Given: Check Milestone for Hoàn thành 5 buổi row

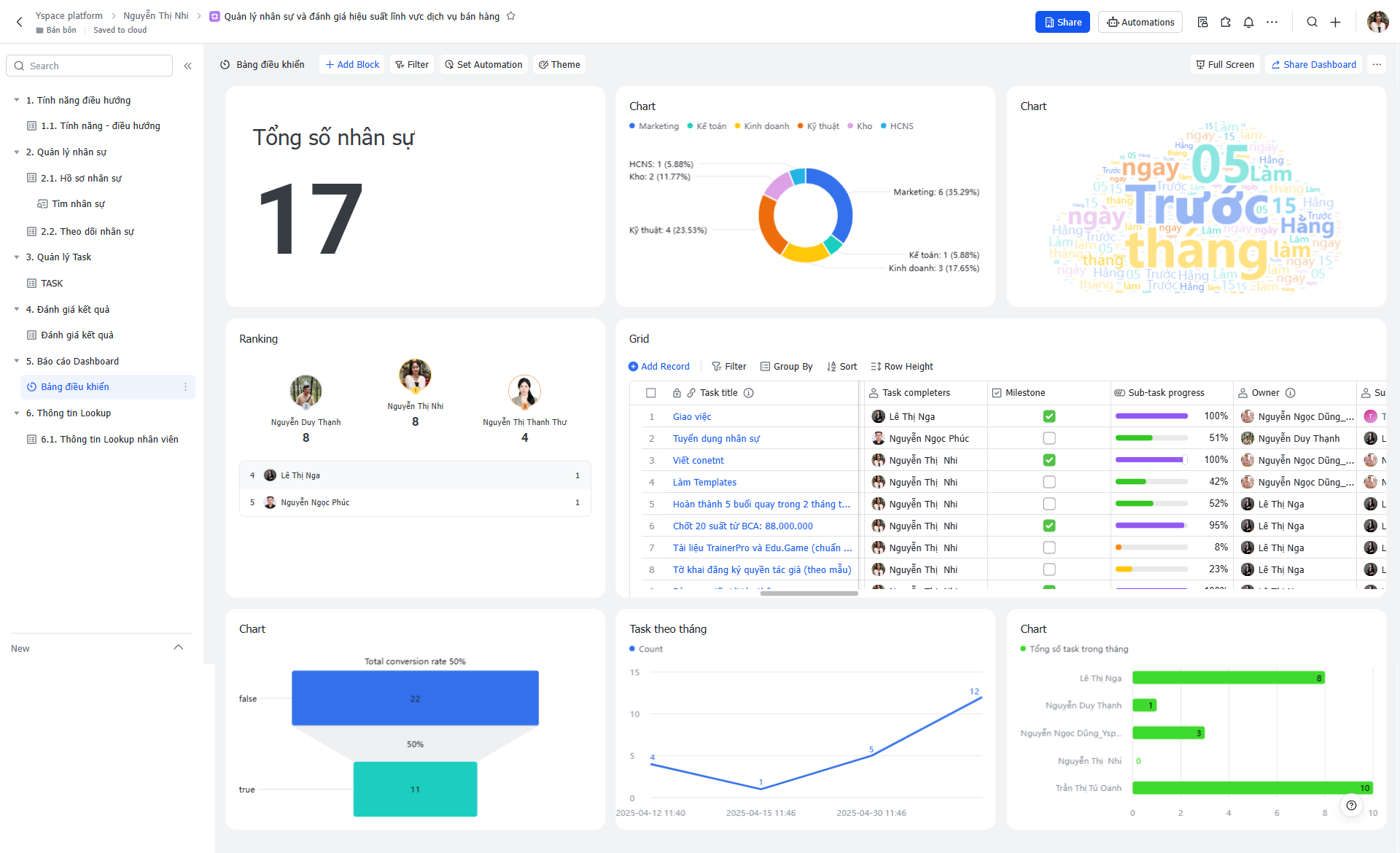Looking at the screenshot, I should tap(1049, 504).
